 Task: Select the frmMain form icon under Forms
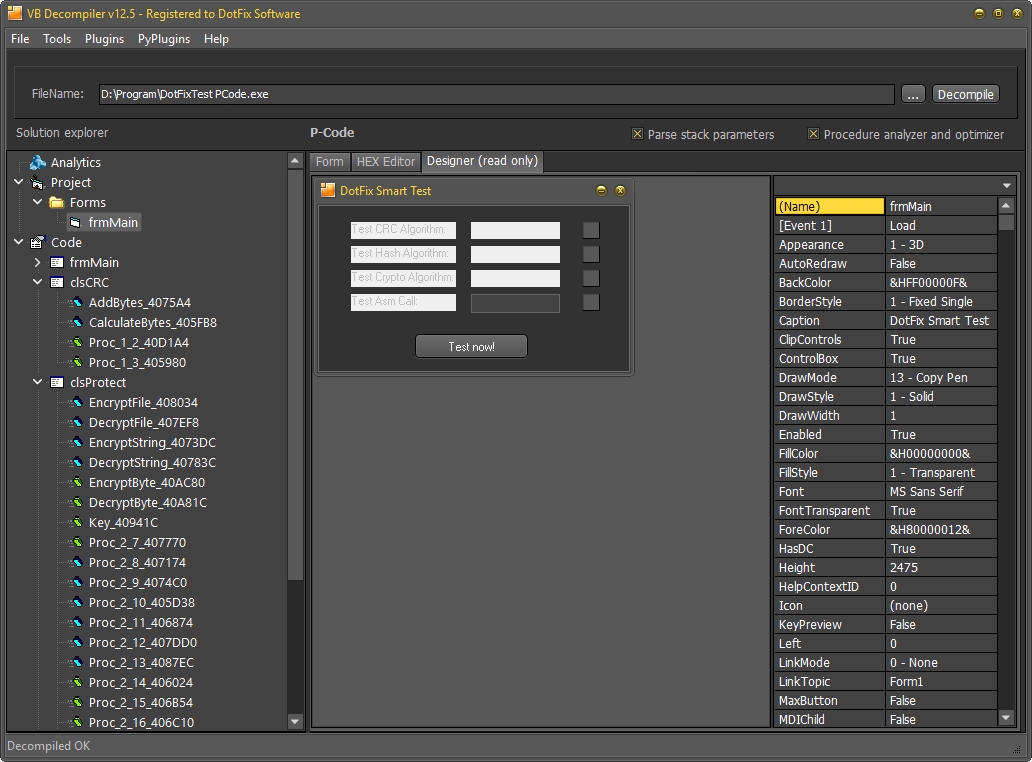point(76,222)
